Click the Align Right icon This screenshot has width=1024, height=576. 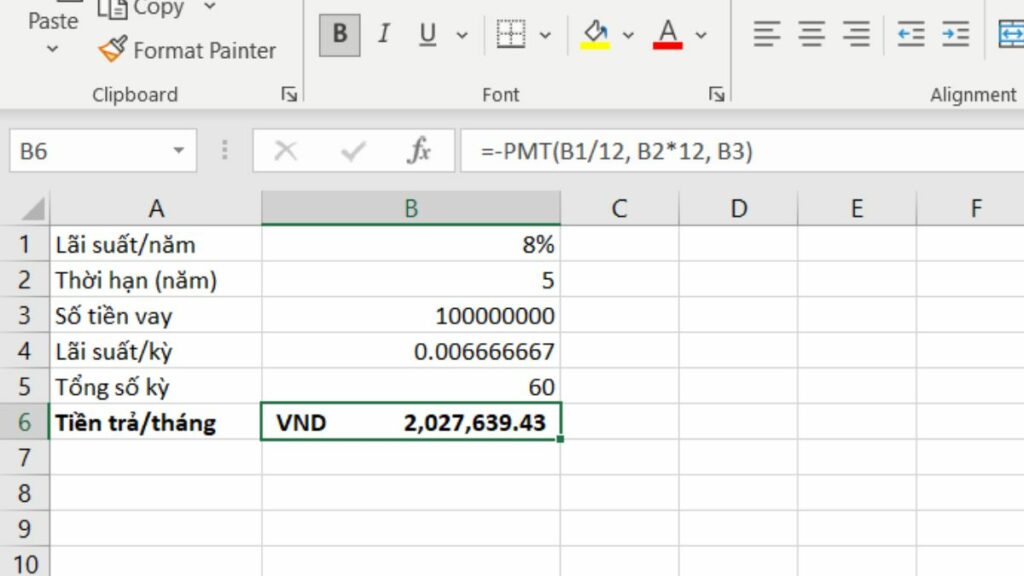856,33
